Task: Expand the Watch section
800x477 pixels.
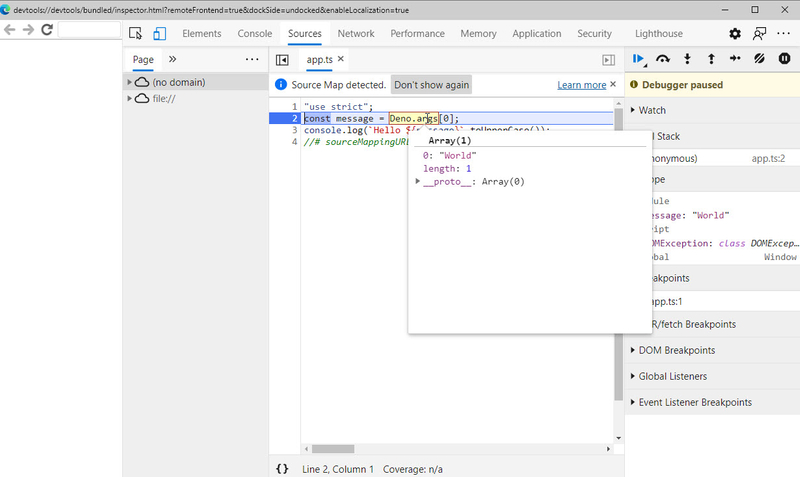Action: click(x=651, y=110)
